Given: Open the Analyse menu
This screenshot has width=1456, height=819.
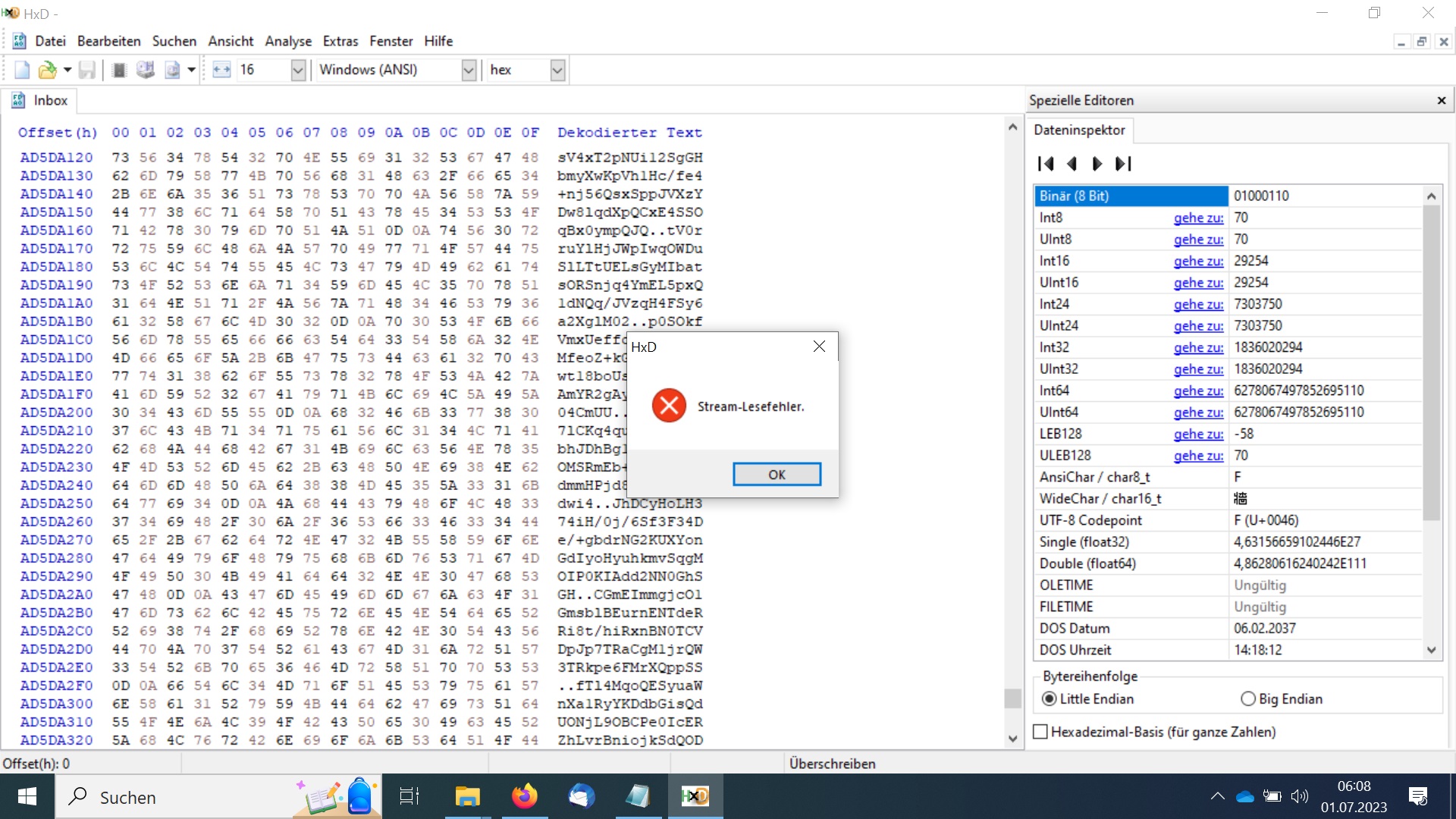Looking at the screenshot, I should click(288, 41).
